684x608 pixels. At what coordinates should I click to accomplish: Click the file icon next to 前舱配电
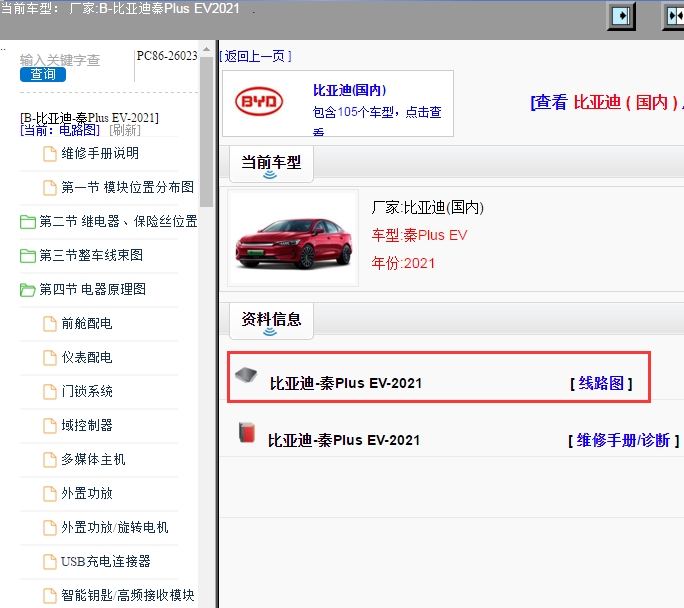(50, 324)
